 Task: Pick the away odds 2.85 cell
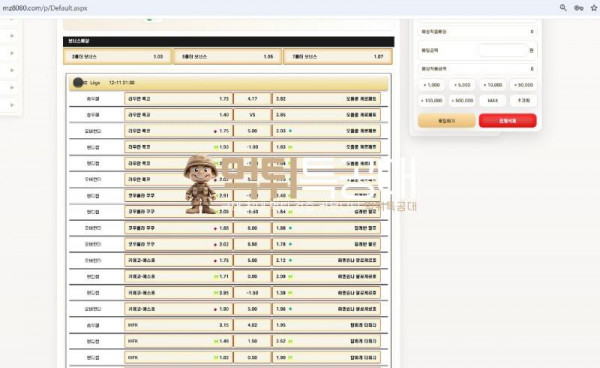coord(326,115)
